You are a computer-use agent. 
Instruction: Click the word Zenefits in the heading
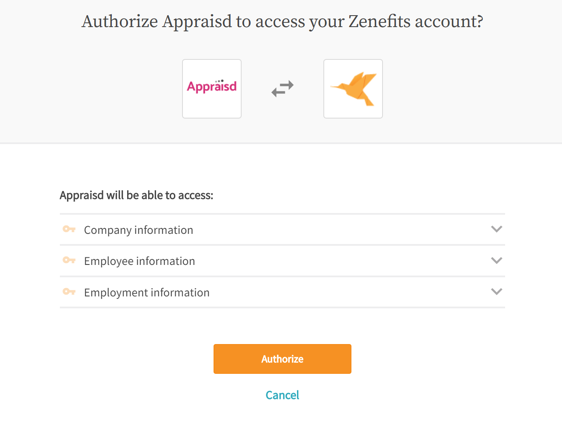(380, 22)
